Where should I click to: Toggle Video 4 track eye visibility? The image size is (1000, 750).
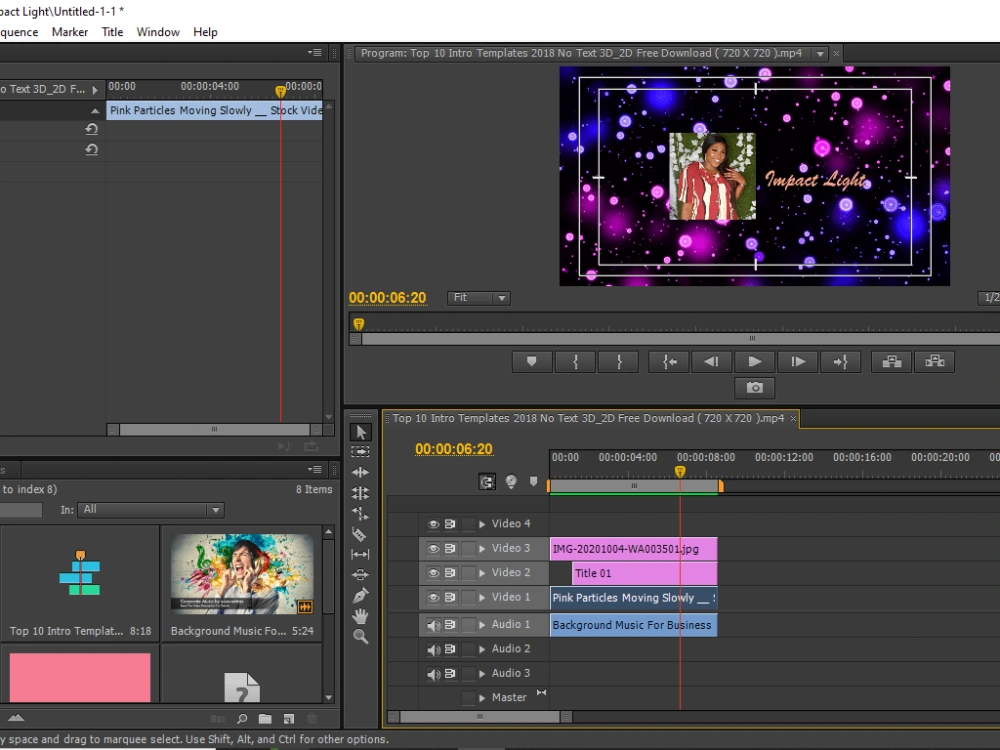tap(434, 524)
